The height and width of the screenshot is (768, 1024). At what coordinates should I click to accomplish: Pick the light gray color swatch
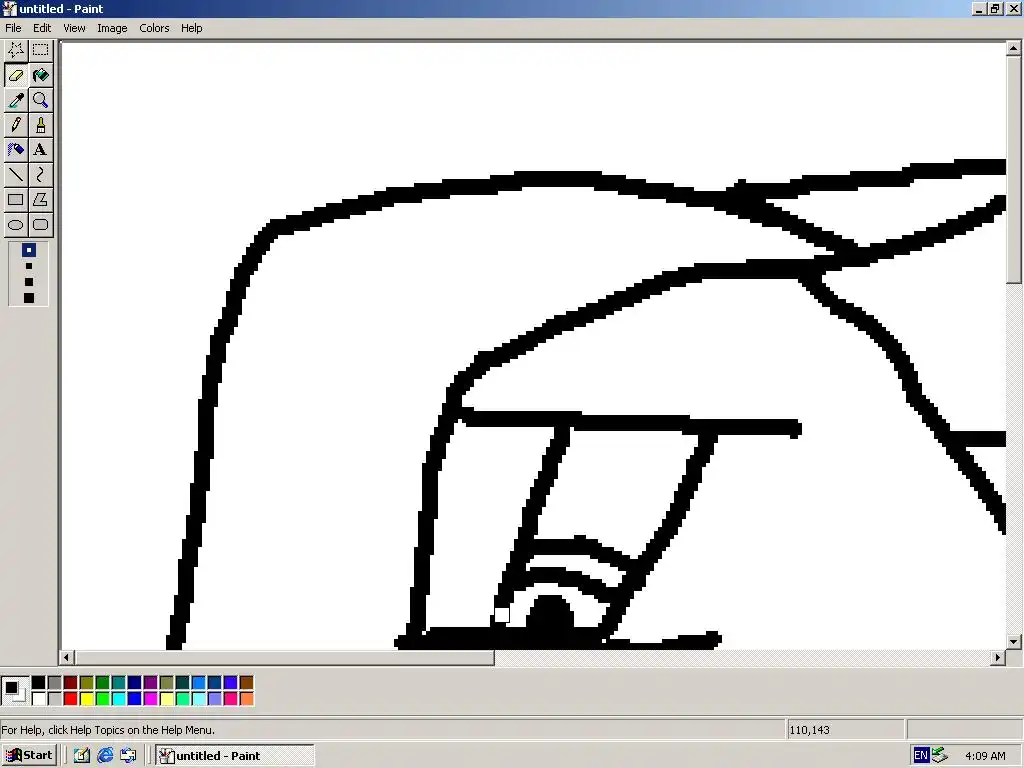point(54,699)
